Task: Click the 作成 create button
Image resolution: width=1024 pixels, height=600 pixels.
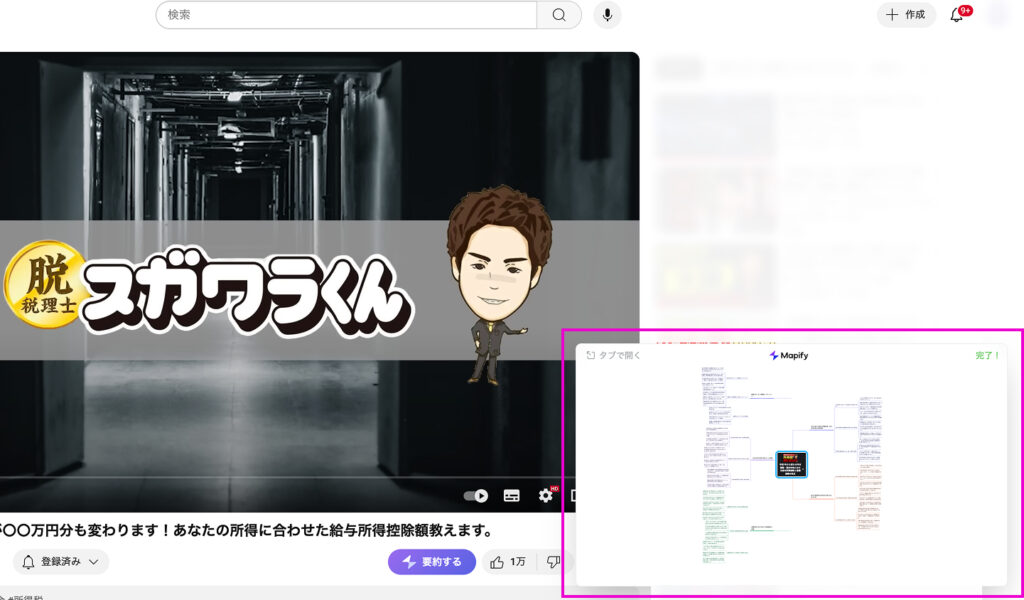Action: [905, 15]
